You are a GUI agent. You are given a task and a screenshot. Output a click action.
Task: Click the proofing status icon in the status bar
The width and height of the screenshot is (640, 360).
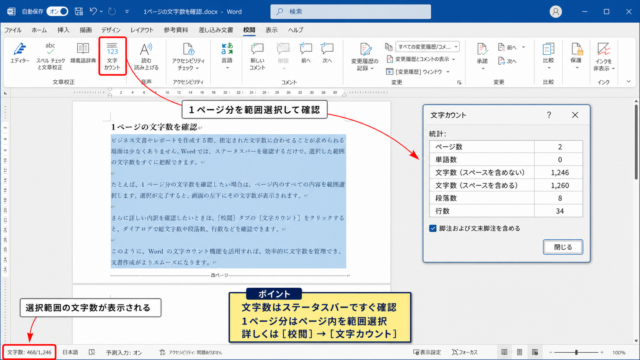[x=92, y=352]
